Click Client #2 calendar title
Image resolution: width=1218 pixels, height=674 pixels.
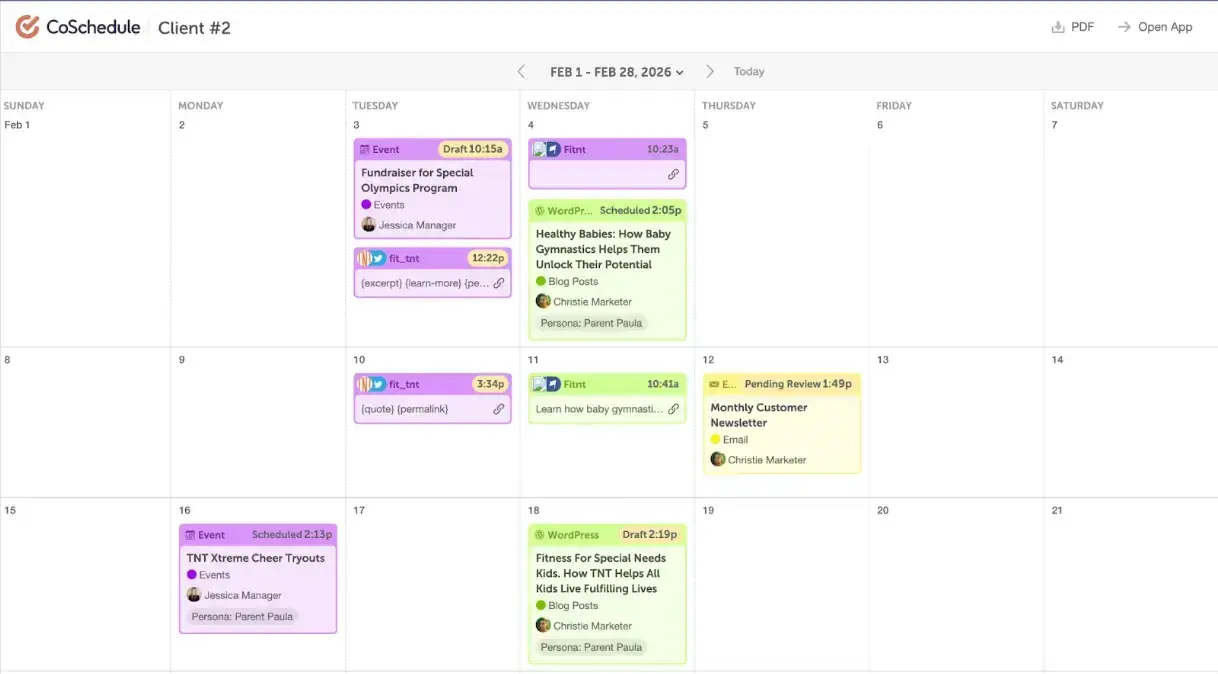click(194, 28)
